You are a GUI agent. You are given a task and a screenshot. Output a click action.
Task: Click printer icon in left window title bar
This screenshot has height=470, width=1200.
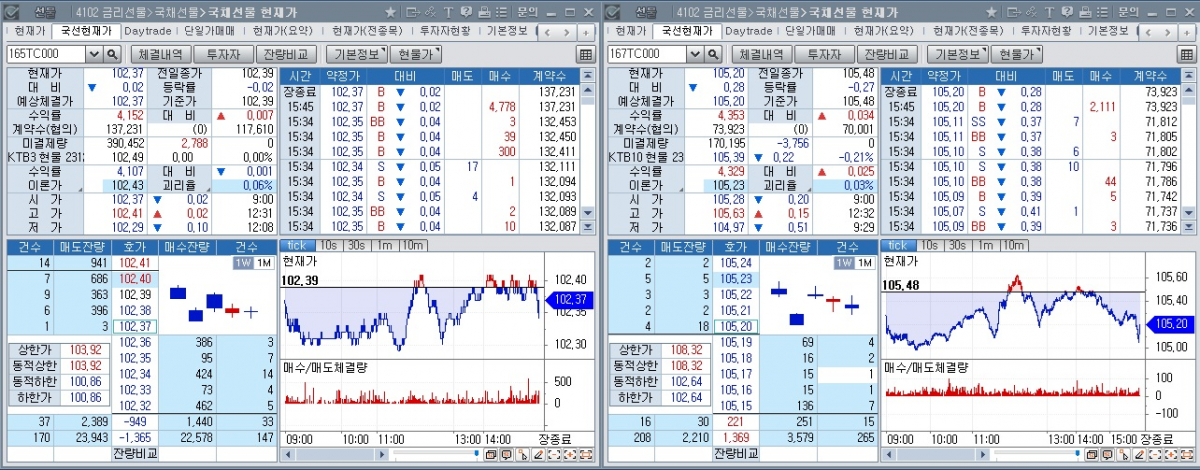coord(484,12)
